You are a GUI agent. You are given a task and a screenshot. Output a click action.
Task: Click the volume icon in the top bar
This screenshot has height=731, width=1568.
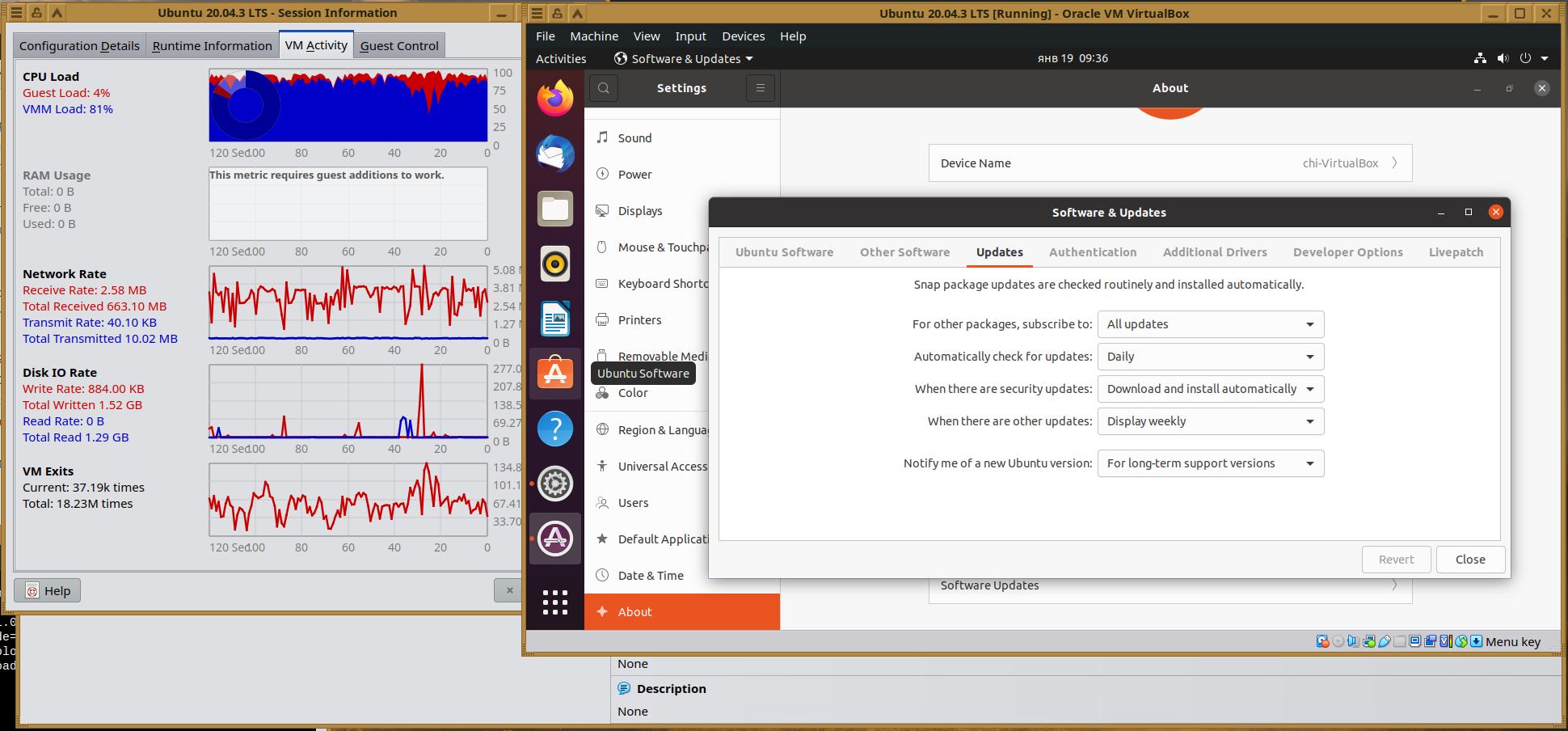pos(1503,58)
